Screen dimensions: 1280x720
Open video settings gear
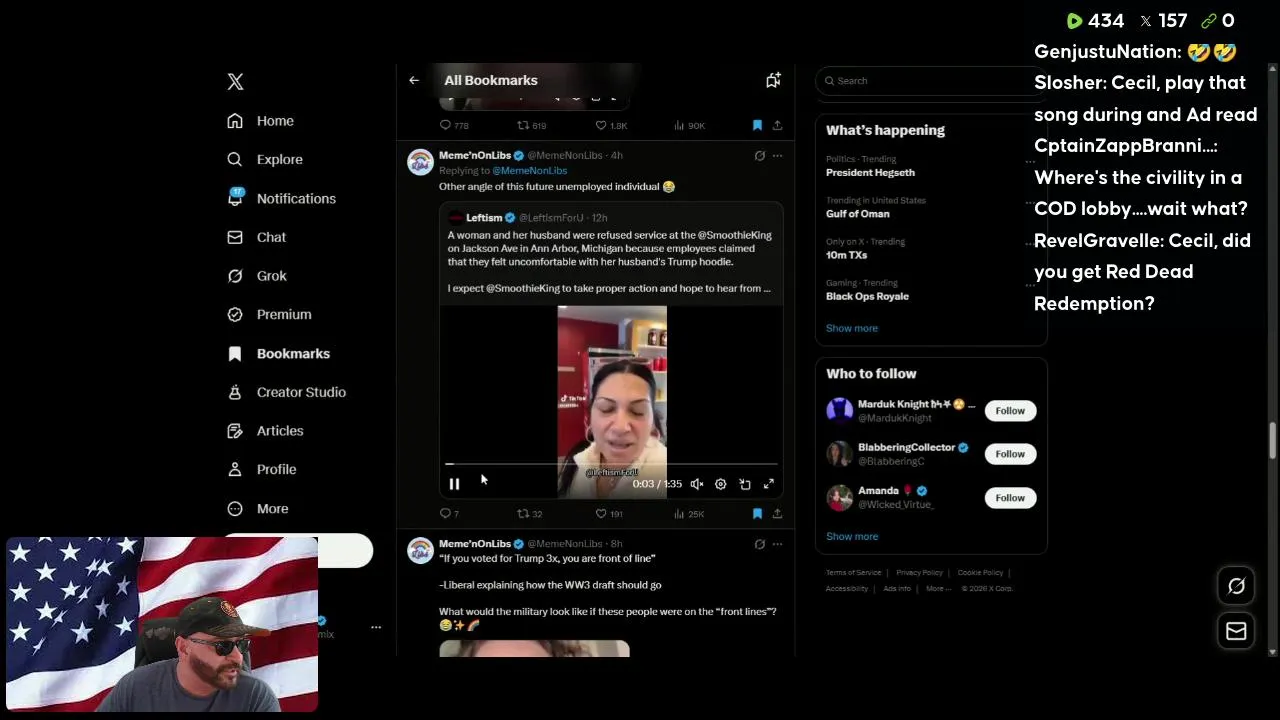click(720, 484)
